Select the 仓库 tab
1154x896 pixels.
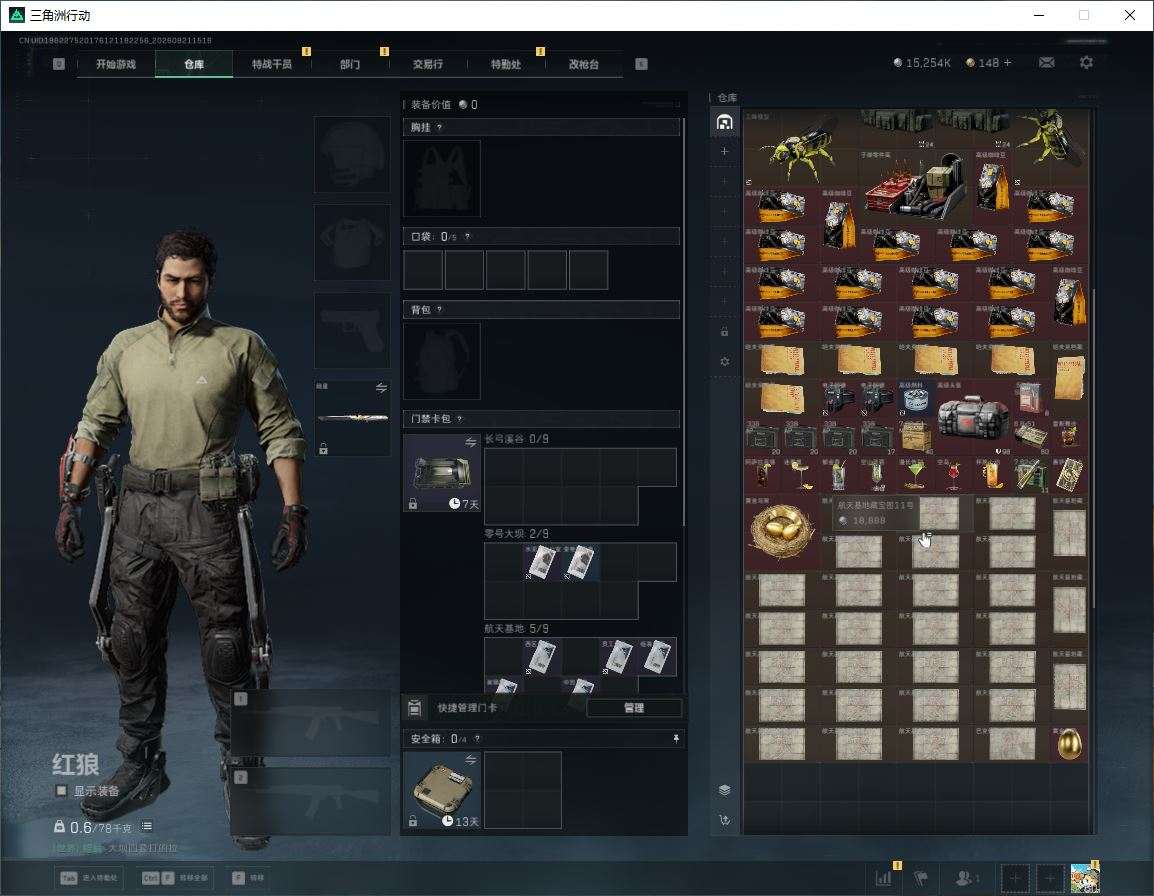(x=194, y=64)
